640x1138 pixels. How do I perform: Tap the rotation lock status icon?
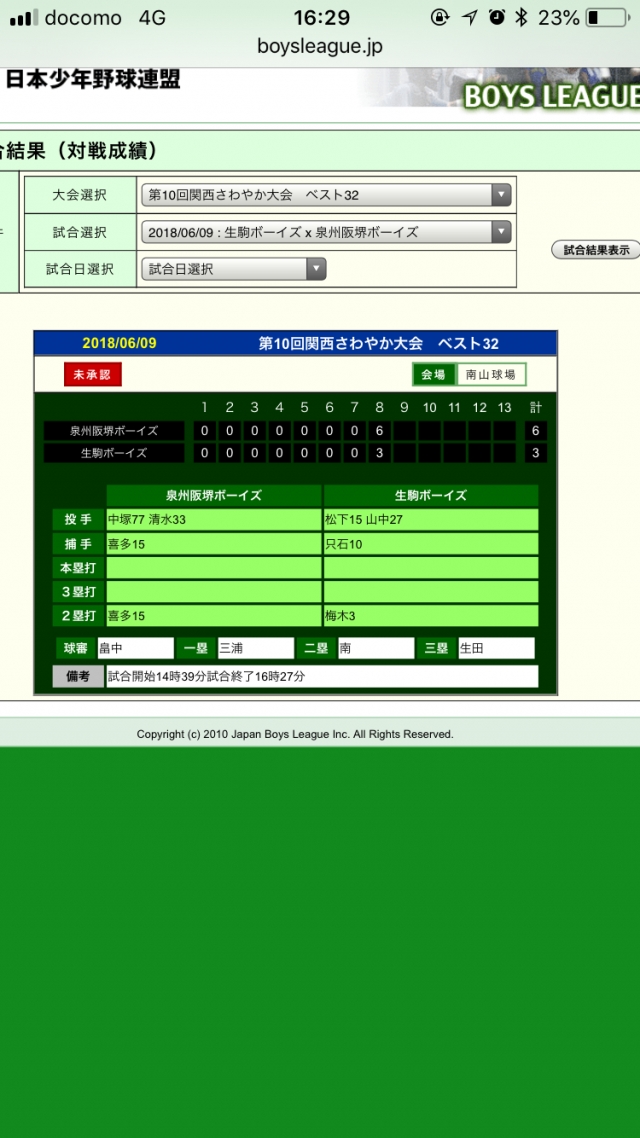(x=440, y=18)
